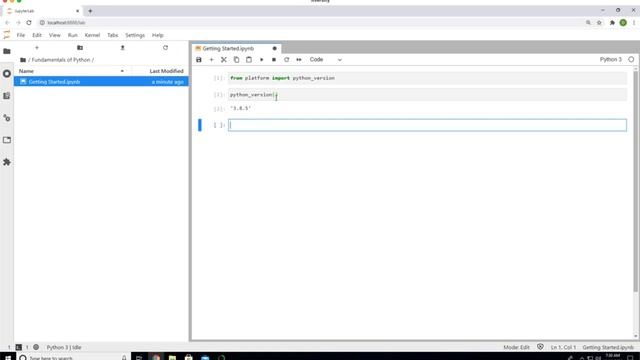
Task: Open File Explorer from the taskbar
Action: 172,358
